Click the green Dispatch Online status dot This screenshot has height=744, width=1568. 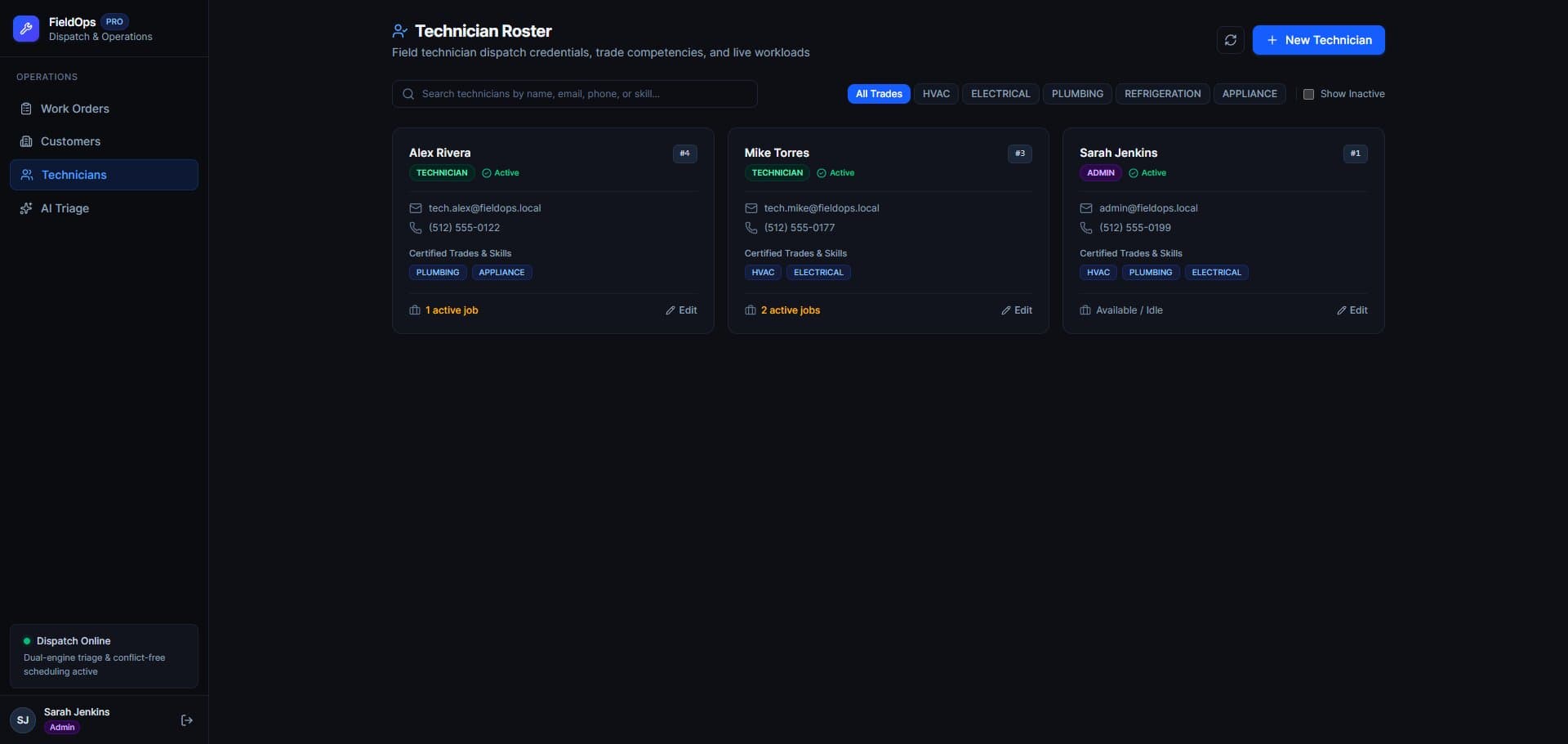click(x=27, y=641)
